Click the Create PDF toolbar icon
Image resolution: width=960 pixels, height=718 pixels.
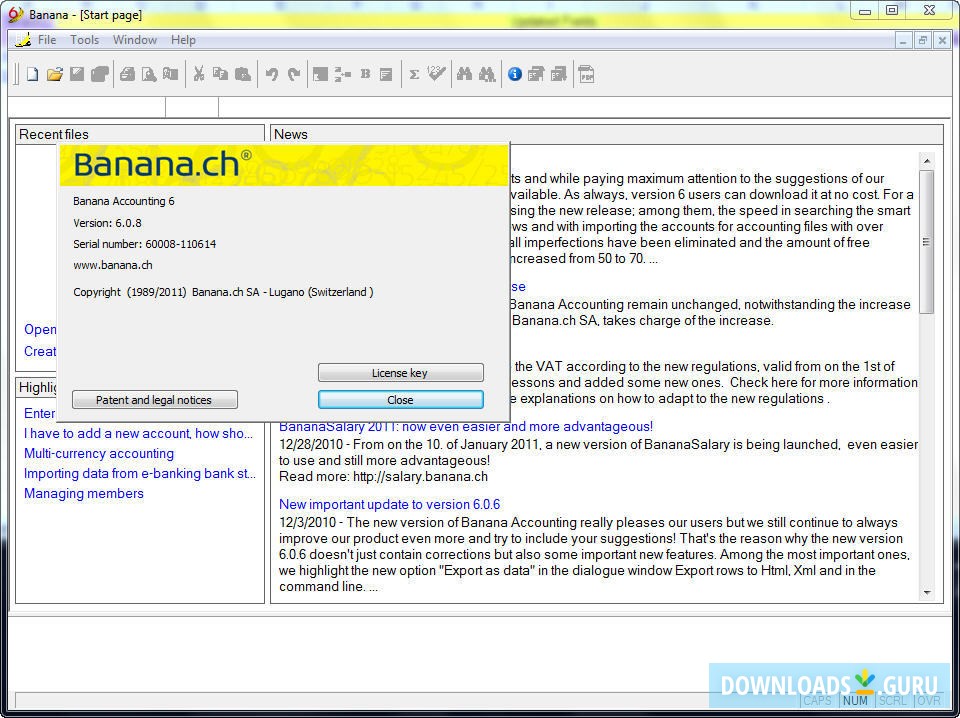(x=587, y=75)
